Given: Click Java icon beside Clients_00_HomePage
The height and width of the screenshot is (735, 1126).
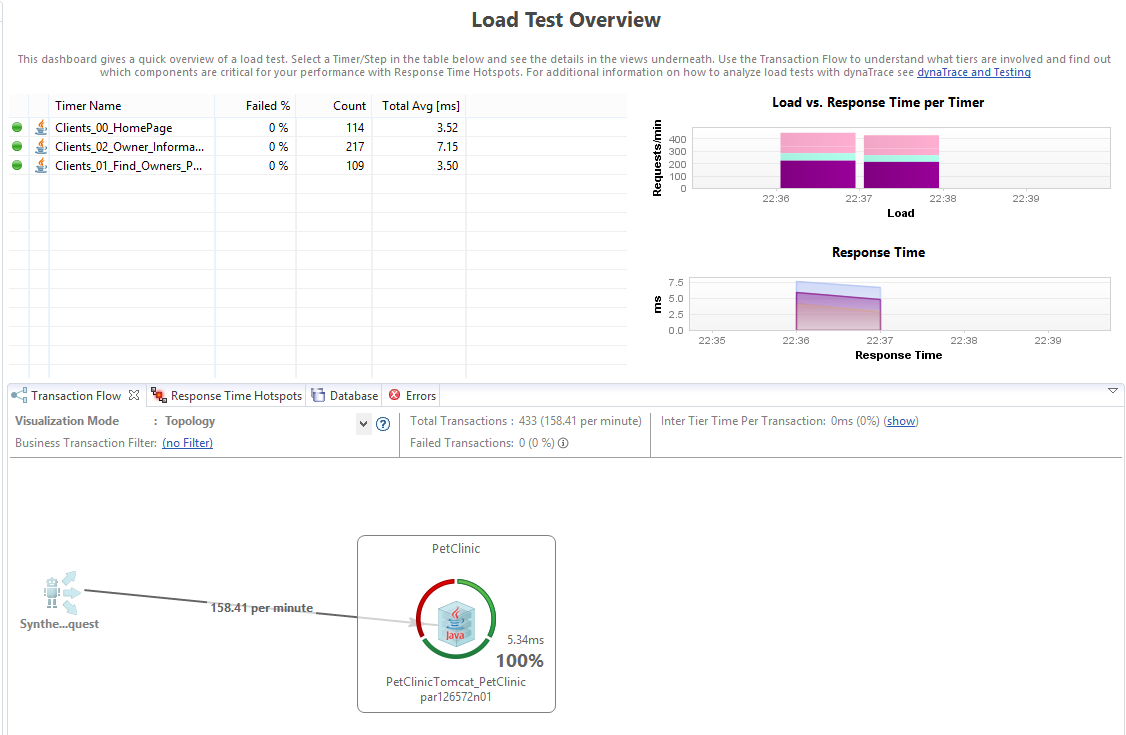Looking at the screenshot, I should tap(41, 128).
